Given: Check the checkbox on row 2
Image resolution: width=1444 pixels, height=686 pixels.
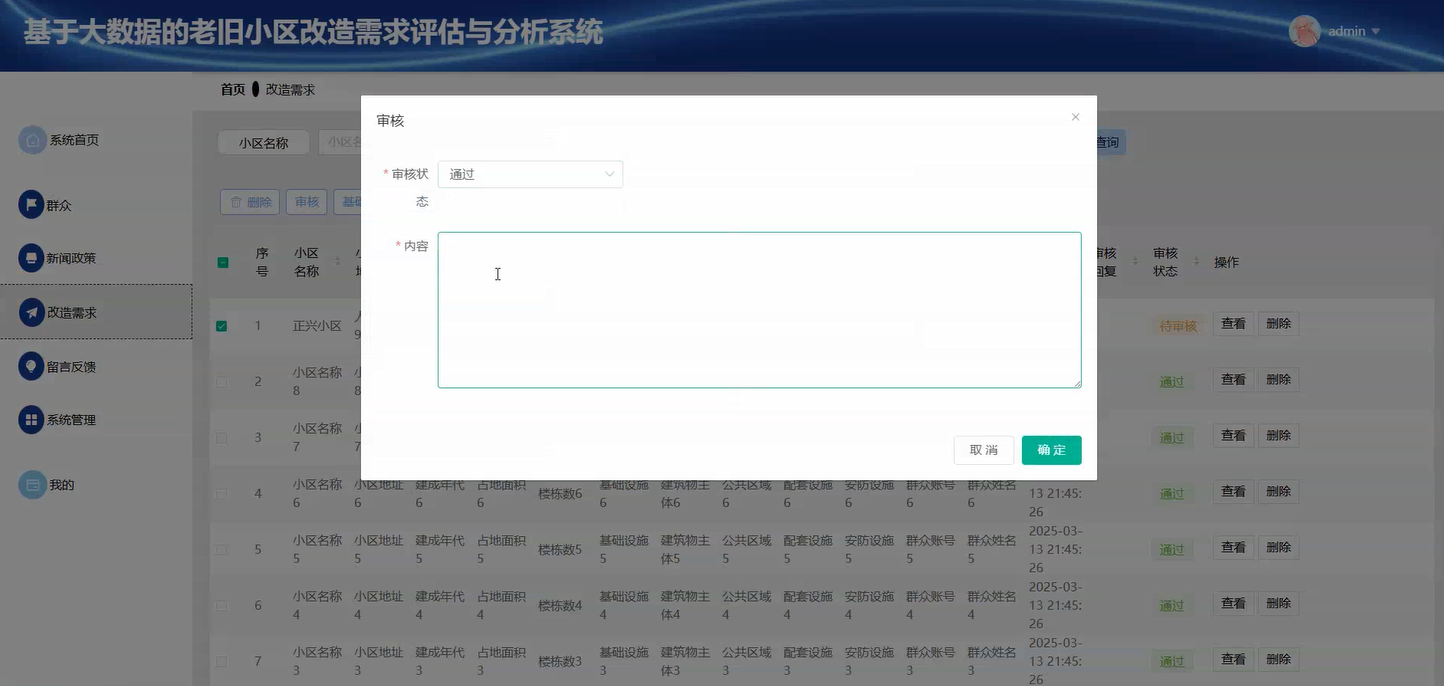Looking at the screenshot, I should tap(222, 382).
